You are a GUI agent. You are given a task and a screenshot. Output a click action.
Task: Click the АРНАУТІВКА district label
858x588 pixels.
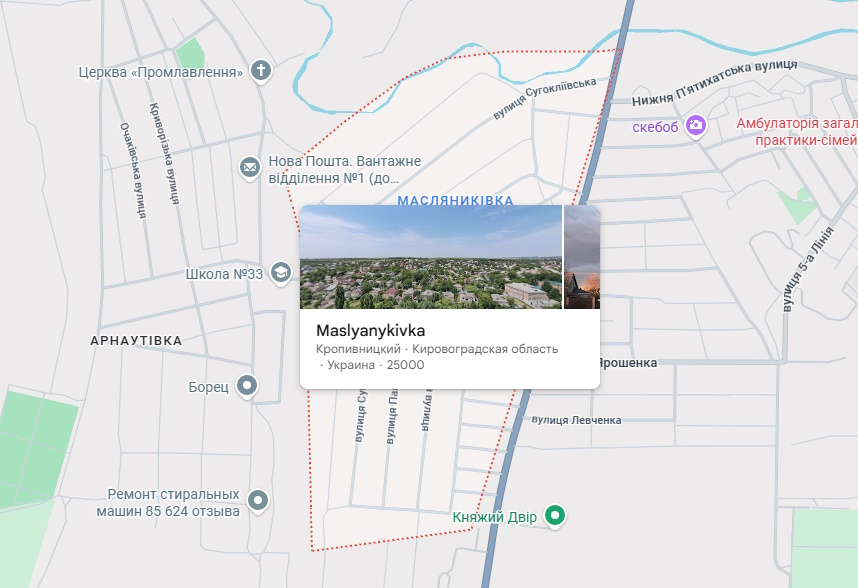pos(136,341)
